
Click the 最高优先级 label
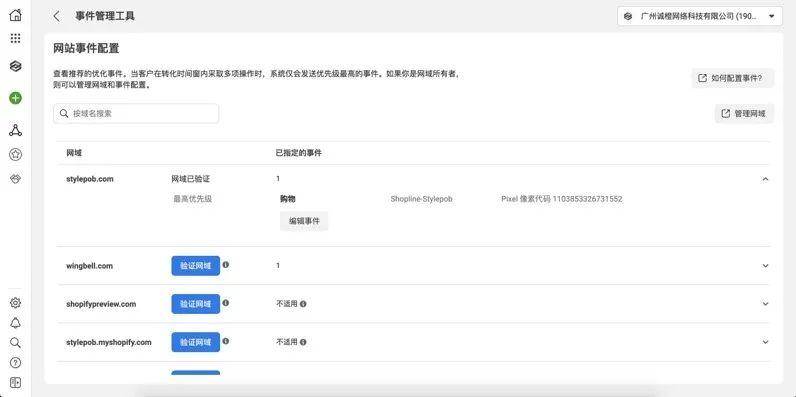192,199
